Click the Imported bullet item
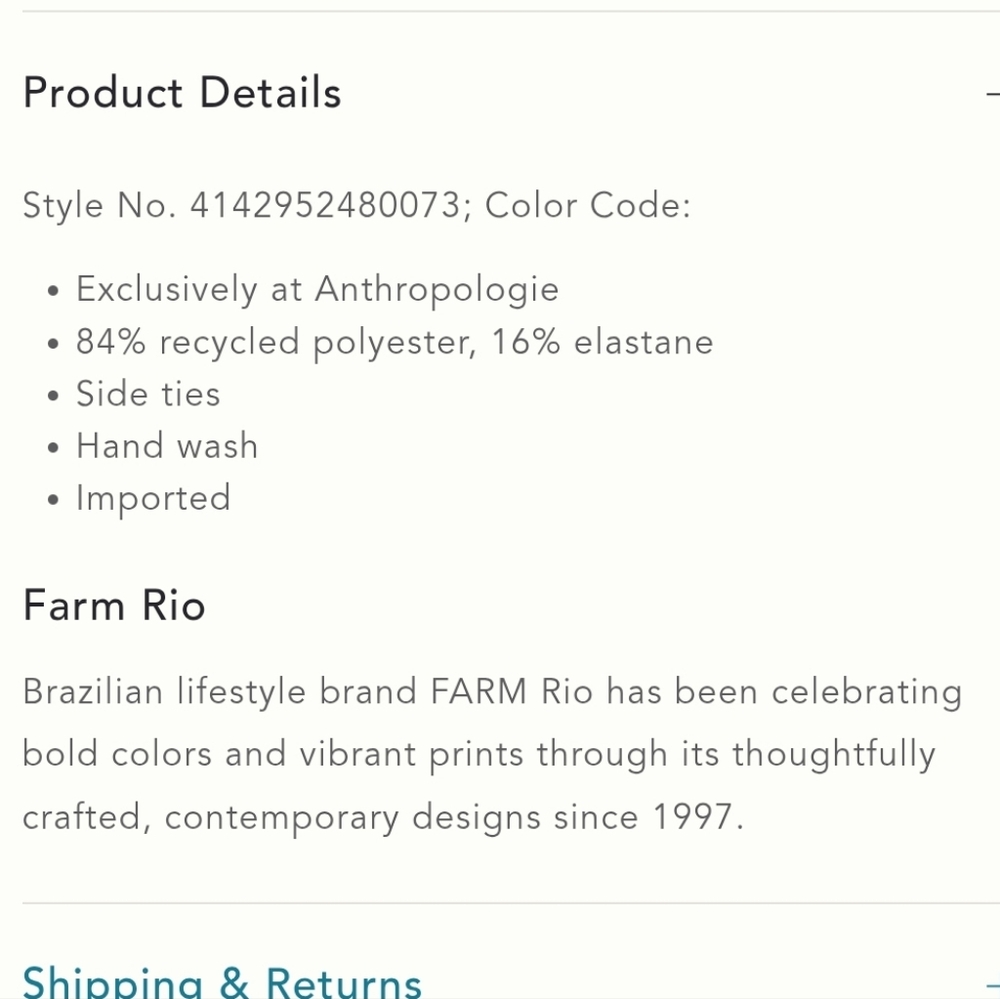 [153, 497]
